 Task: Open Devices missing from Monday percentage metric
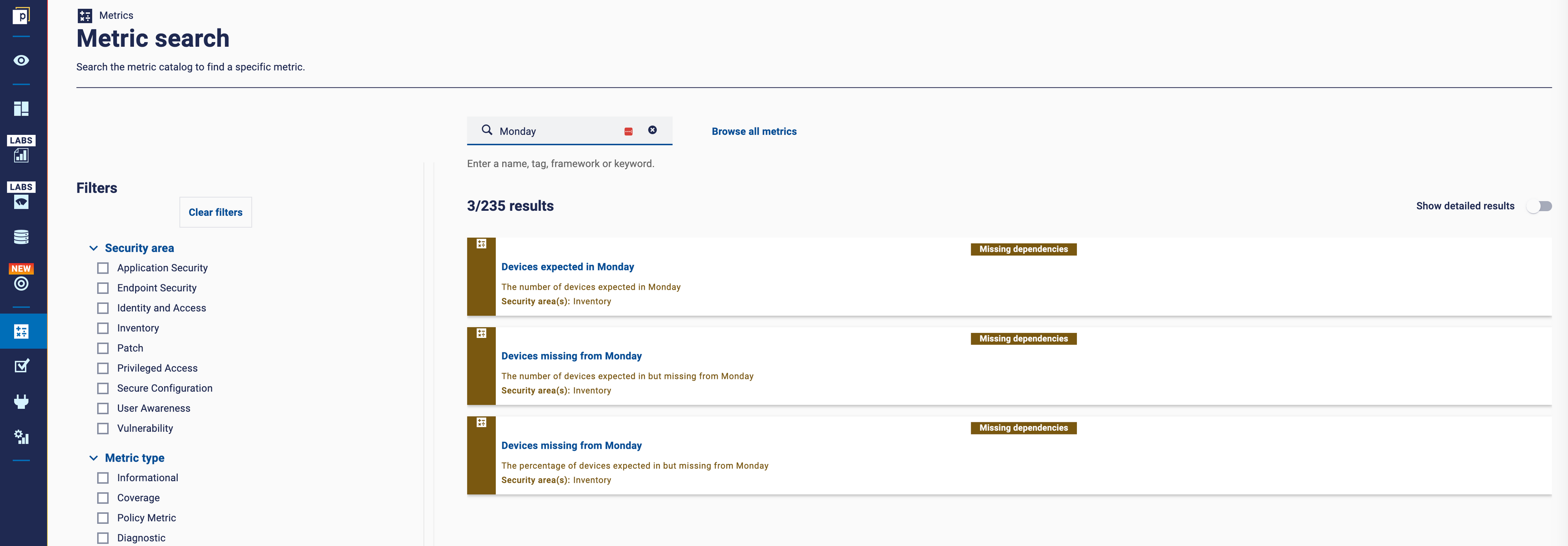pos(571,446)
